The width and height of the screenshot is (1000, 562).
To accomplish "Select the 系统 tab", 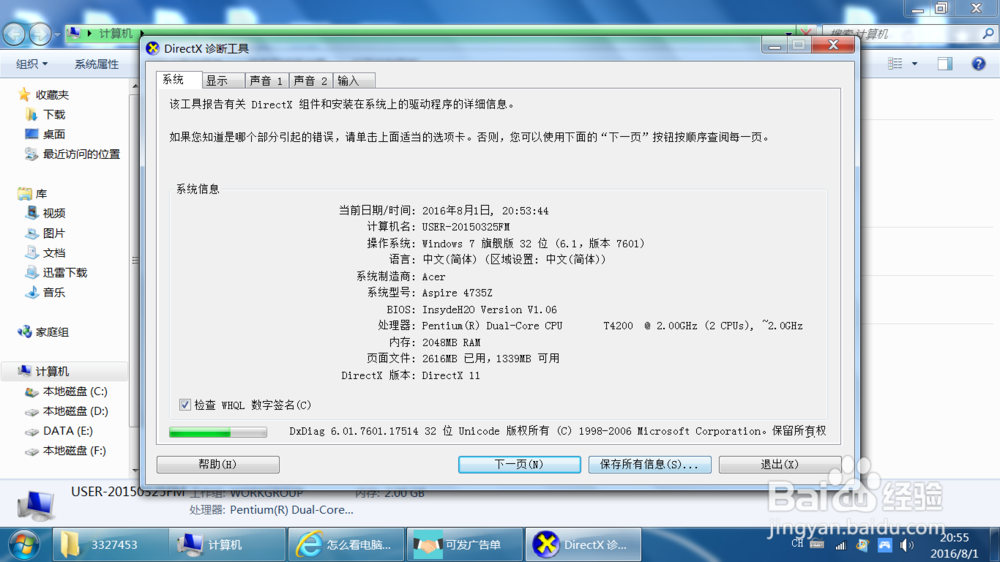I will coord(179,79).
